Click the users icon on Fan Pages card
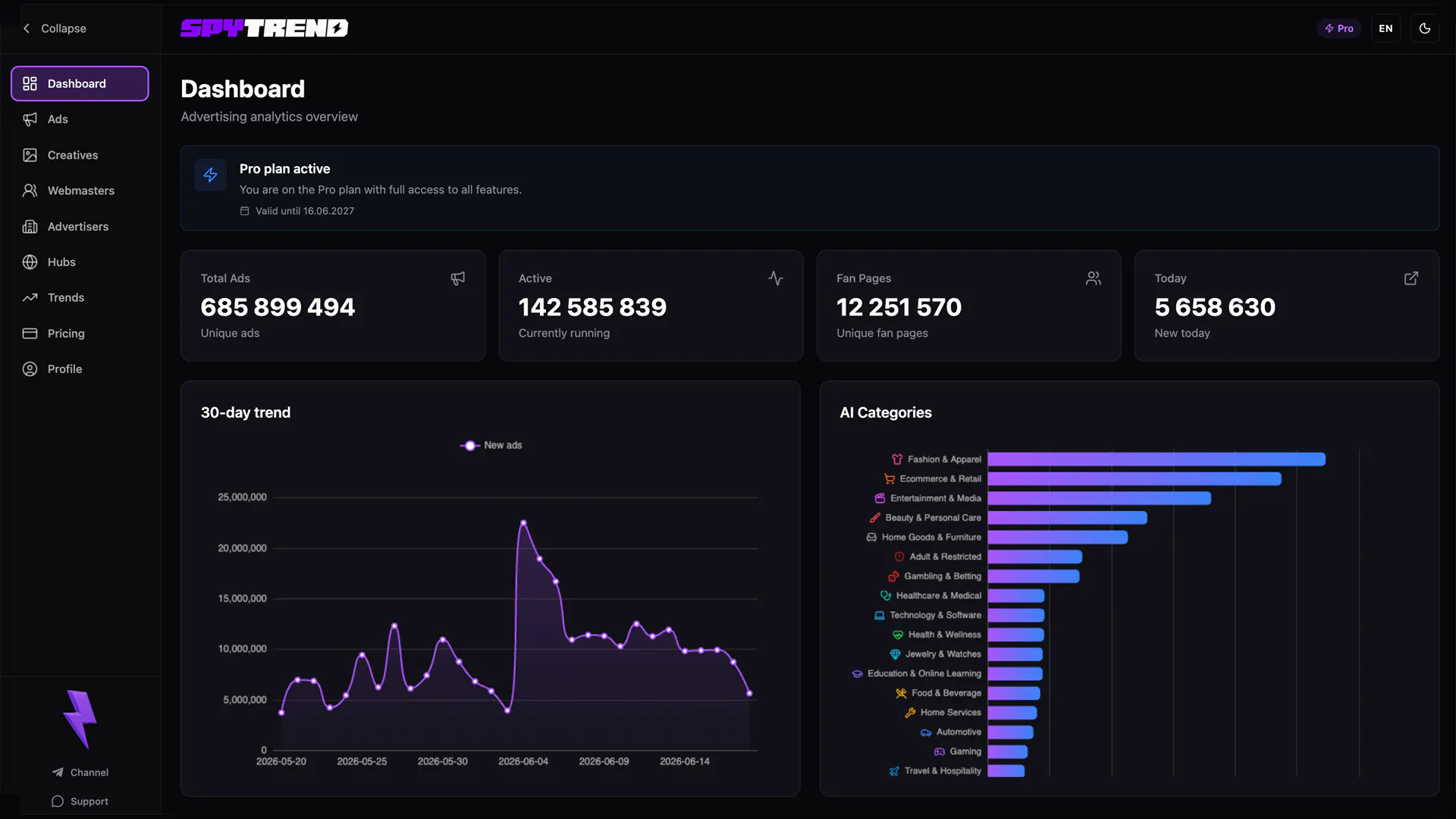Viewport: 1456px width, 819px height. point(1093,278)
